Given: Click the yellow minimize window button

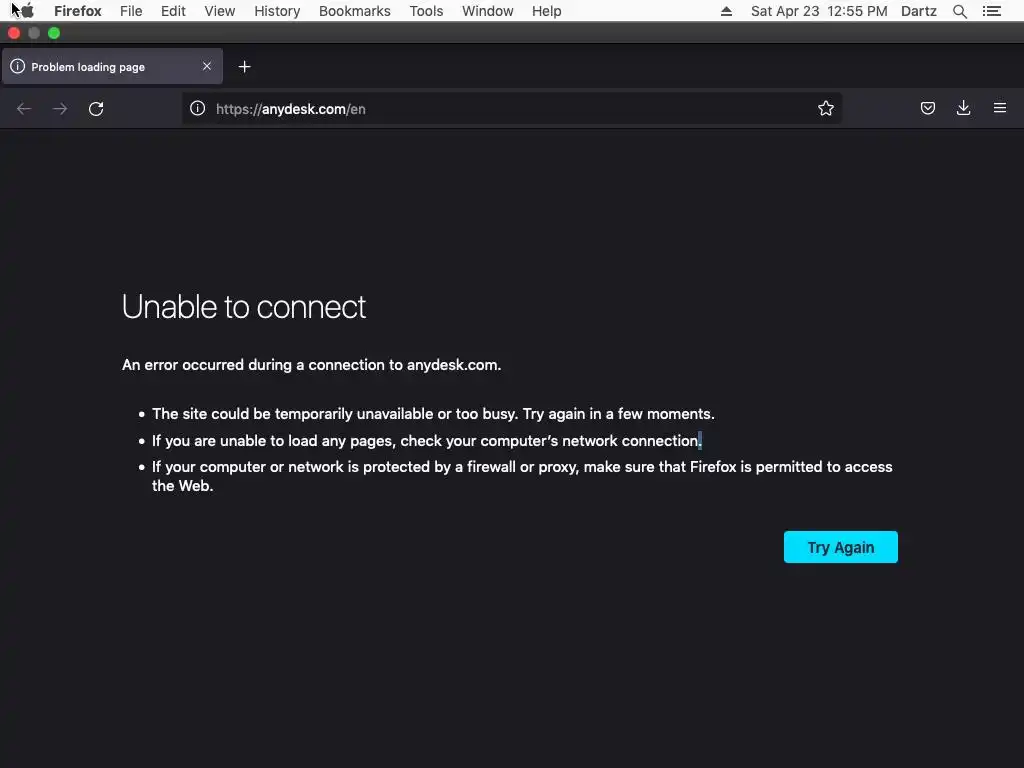Looking at the screenshot, I should (x=34, y=33).
